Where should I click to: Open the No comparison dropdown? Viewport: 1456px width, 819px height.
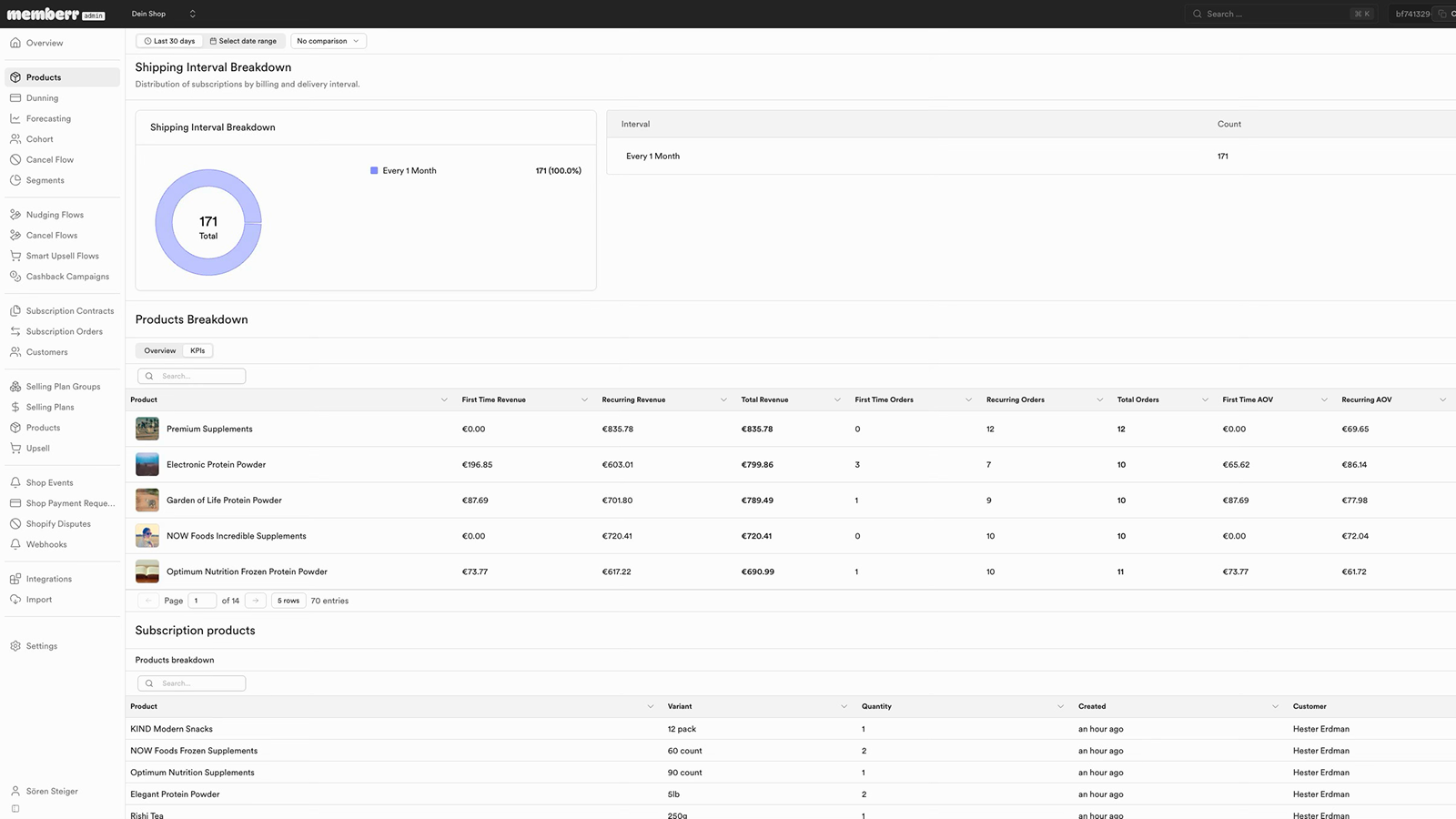coord(329,41)
